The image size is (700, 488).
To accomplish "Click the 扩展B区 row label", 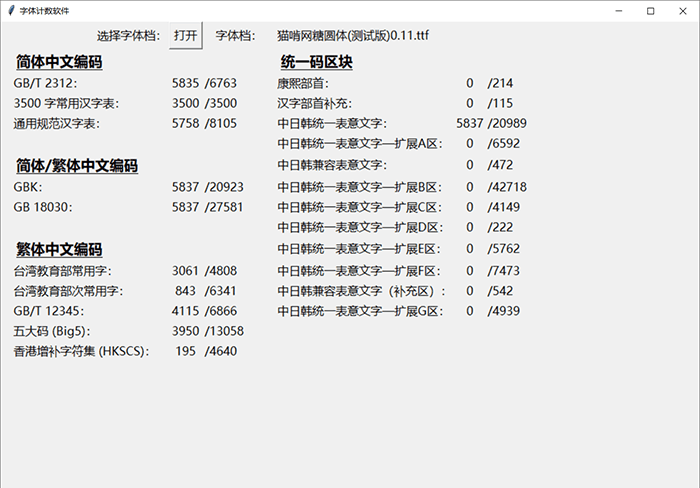I will (x=360, y=187).
